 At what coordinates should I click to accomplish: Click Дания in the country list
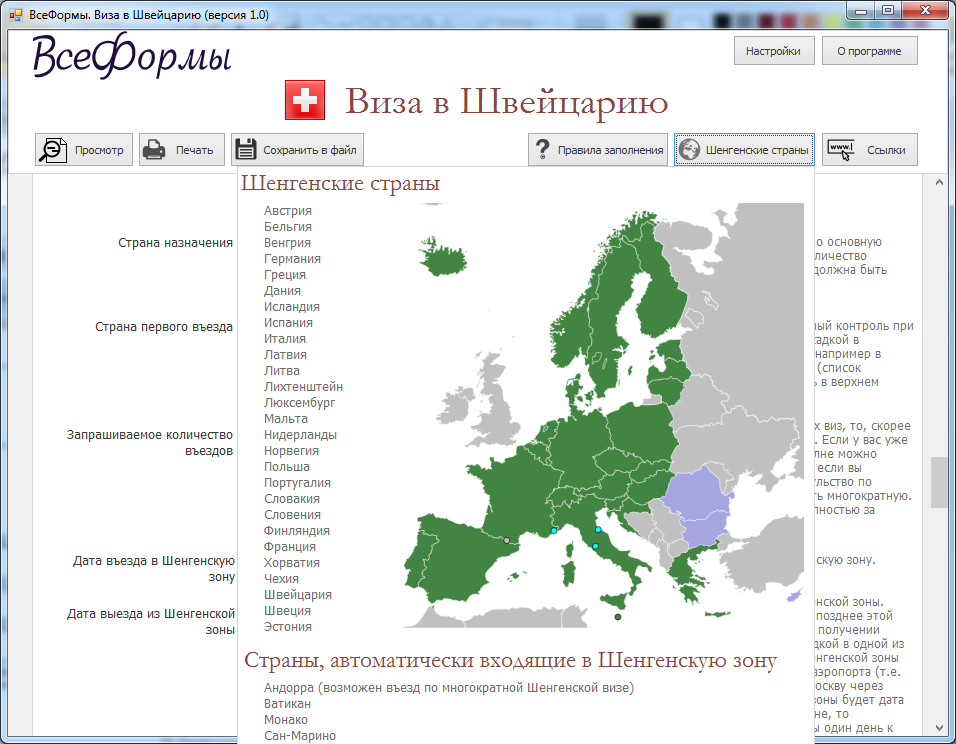pos(282,290)
